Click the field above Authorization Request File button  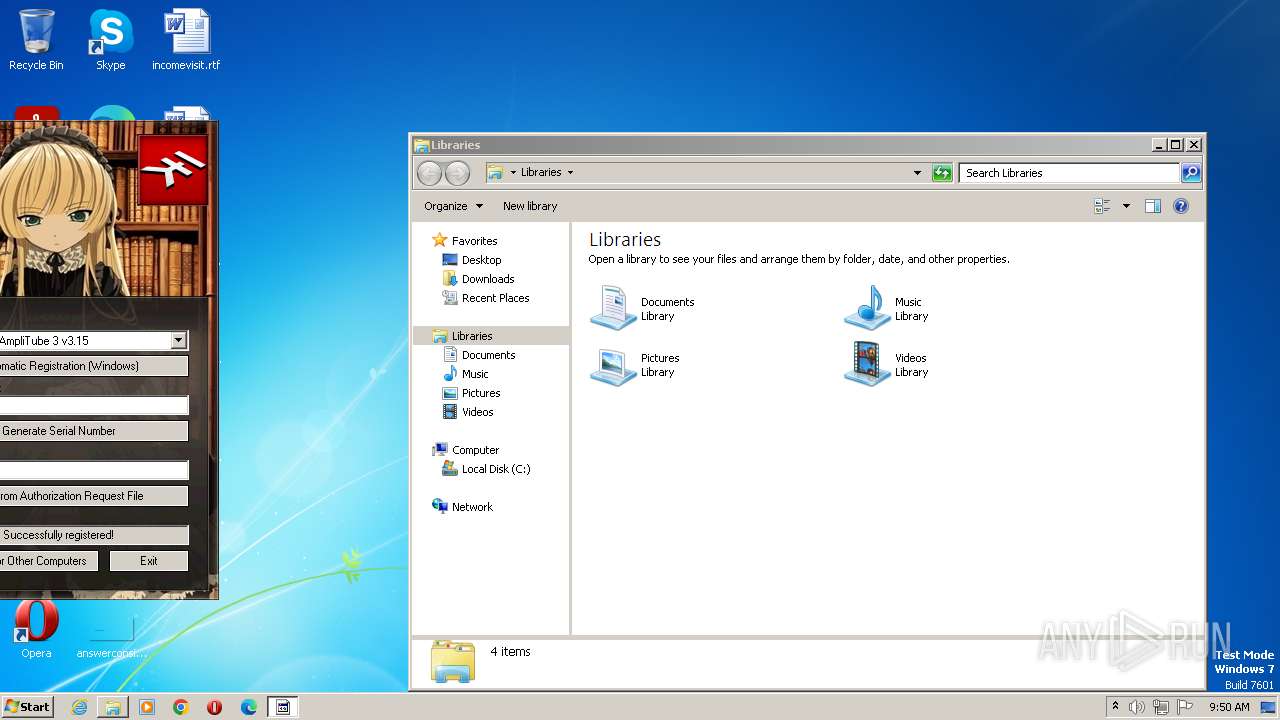(x=94, y=470)
